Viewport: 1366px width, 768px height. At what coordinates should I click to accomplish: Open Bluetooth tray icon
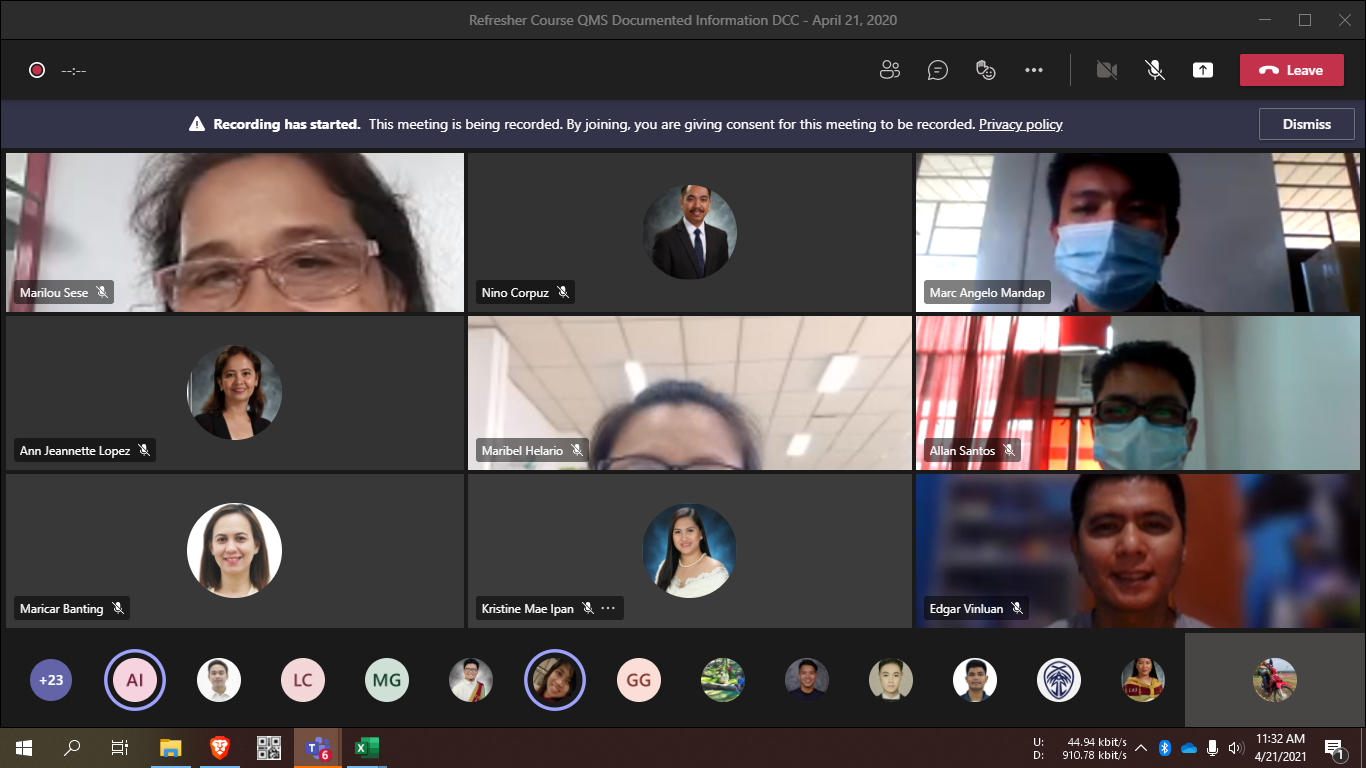(x=1165, y=747)
